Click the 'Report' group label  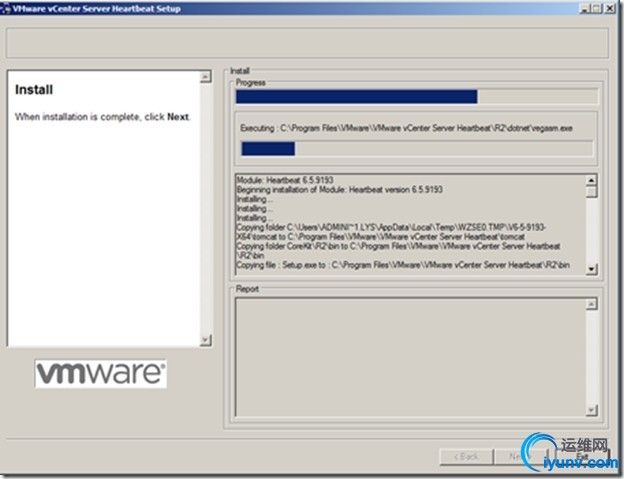247,289
